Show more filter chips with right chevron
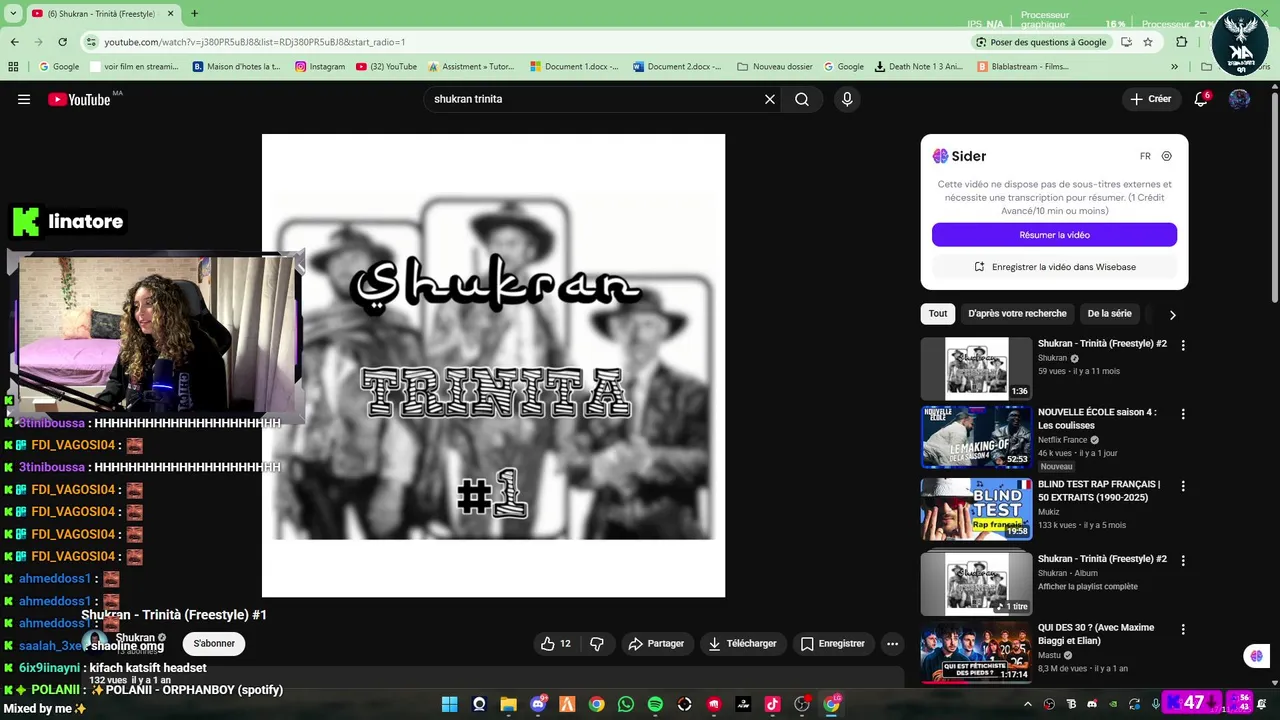1280x720 pixels. [x=1172, y=315]
